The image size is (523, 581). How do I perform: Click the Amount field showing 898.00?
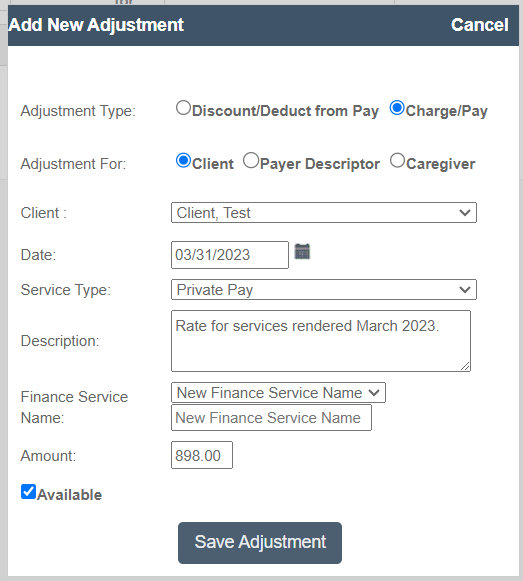click(202, 455)
